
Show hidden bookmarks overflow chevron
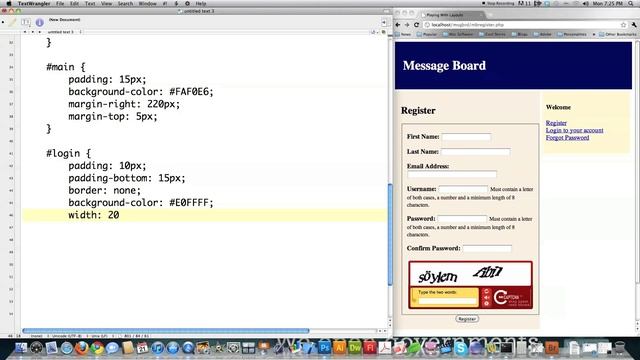(x=594, y=34)
